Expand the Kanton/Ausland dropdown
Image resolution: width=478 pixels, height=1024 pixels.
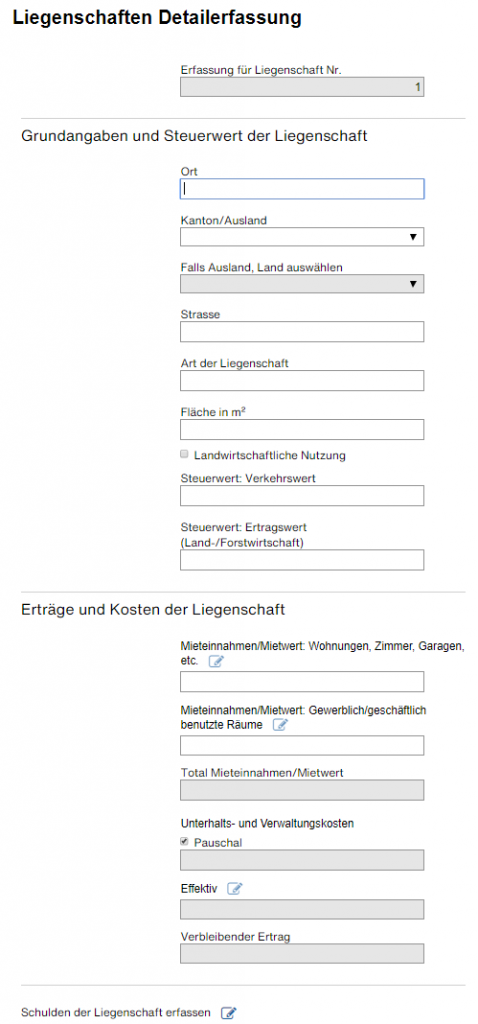click(x=302, y=236)
